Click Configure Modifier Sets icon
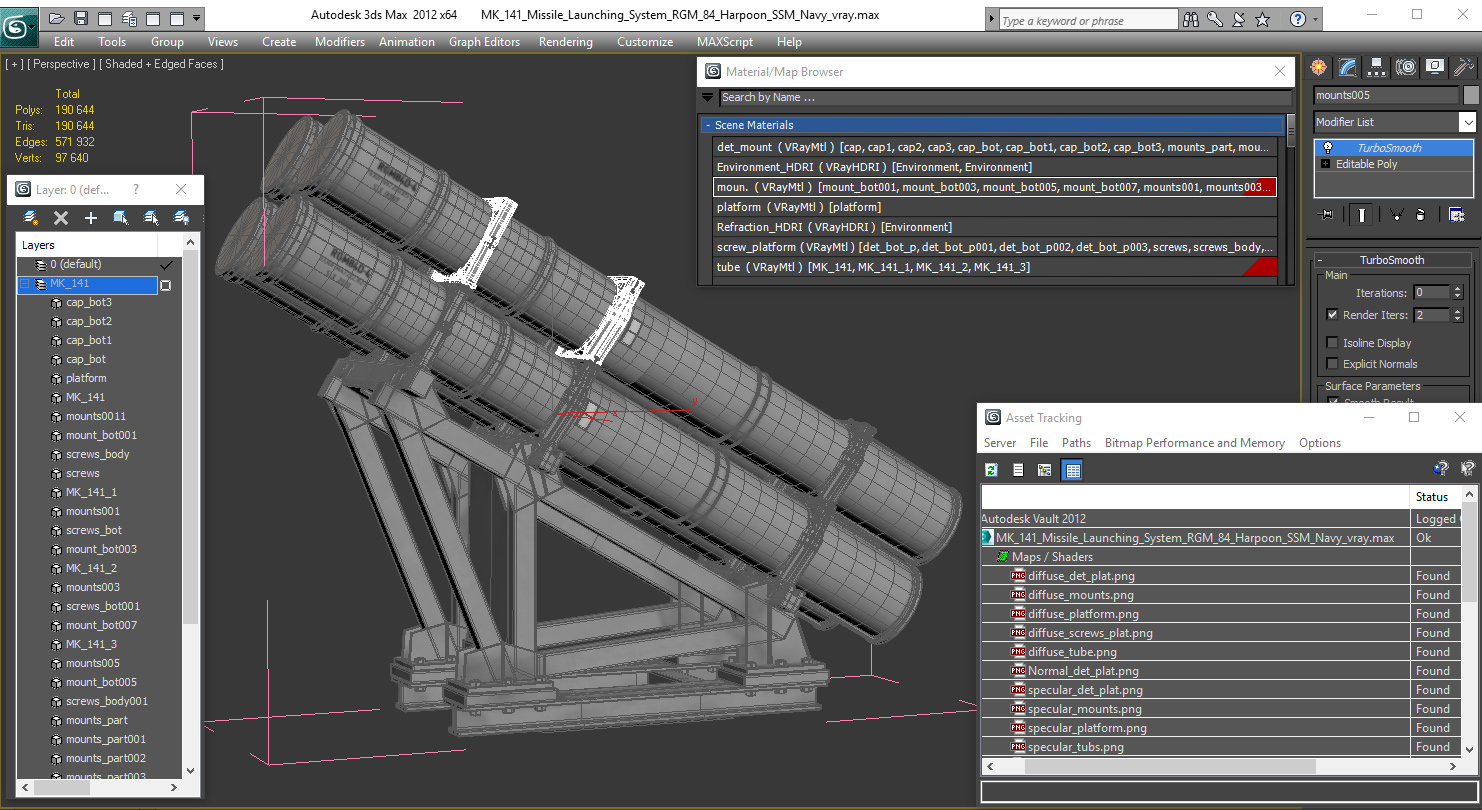1482x810 pixels. coord(1456,214)
